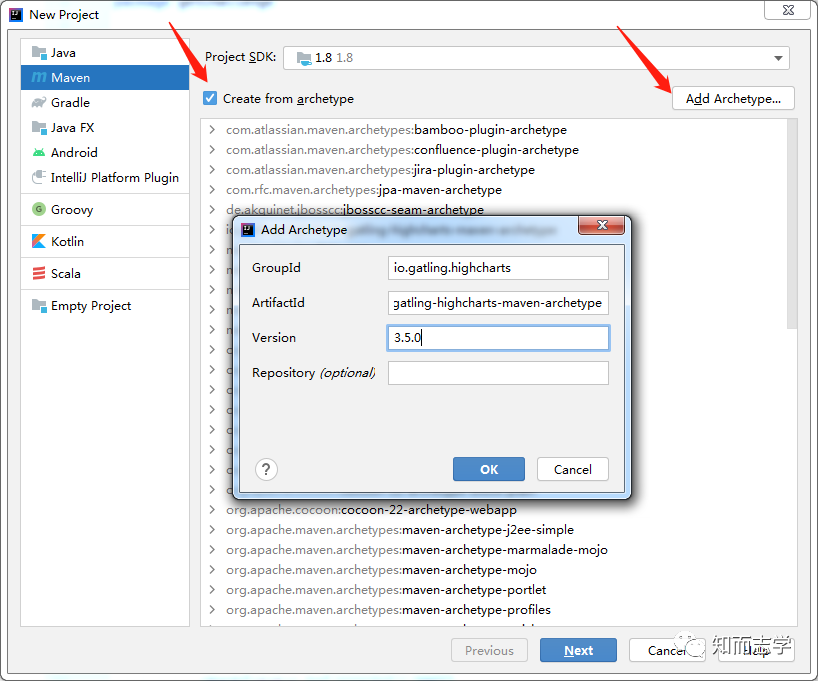This screenshot has height=681, width=818.
Task: Pick the Kotlin project type
Action: pos(105,242)
